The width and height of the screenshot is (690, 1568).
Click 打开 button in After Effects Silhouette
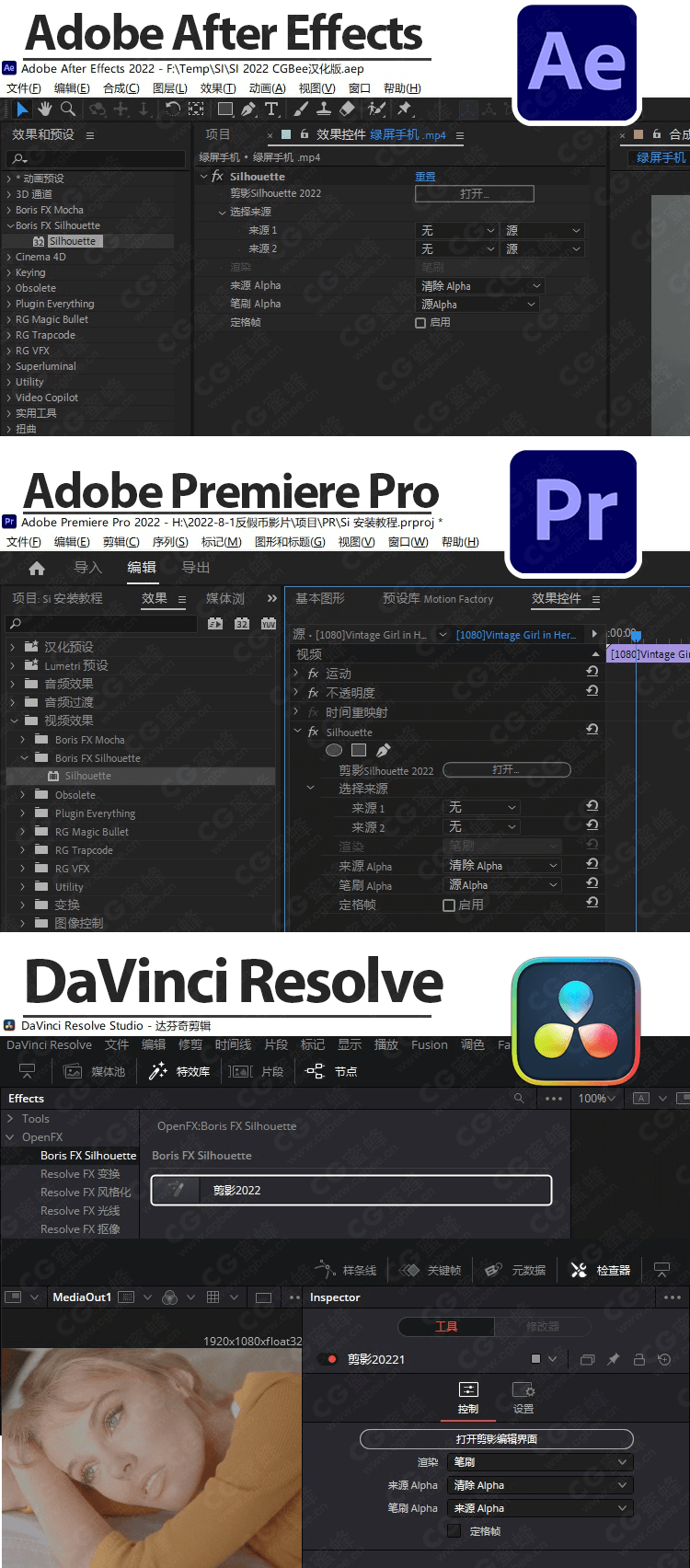475,194
